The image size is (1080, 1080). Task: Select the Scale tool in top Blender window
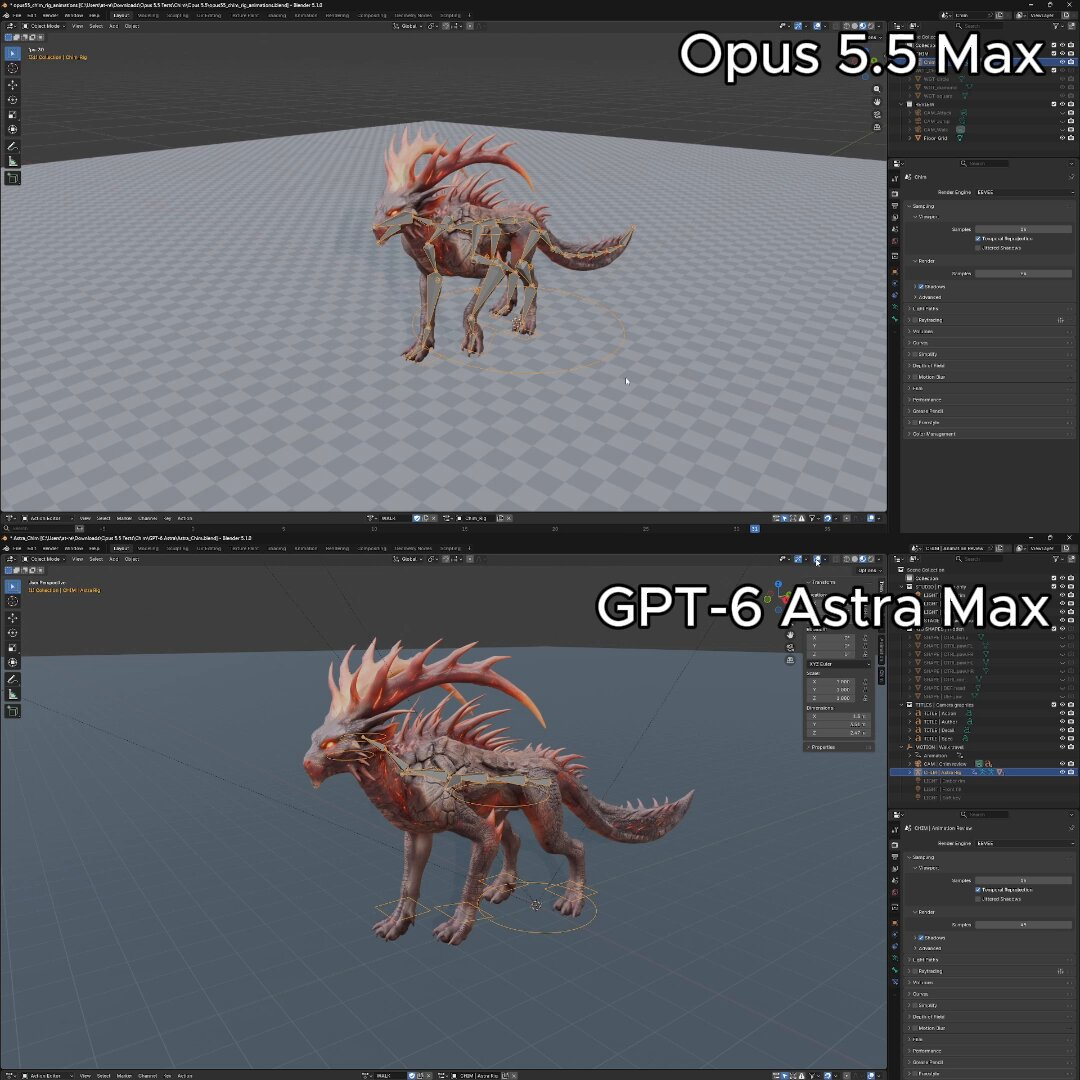tap(12, 114)
